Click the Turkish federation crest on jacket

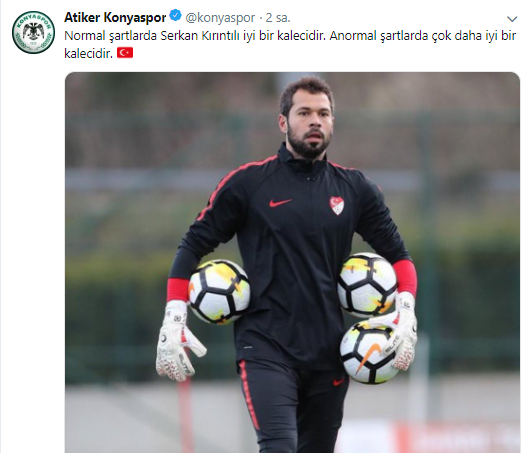click(336, 205)
